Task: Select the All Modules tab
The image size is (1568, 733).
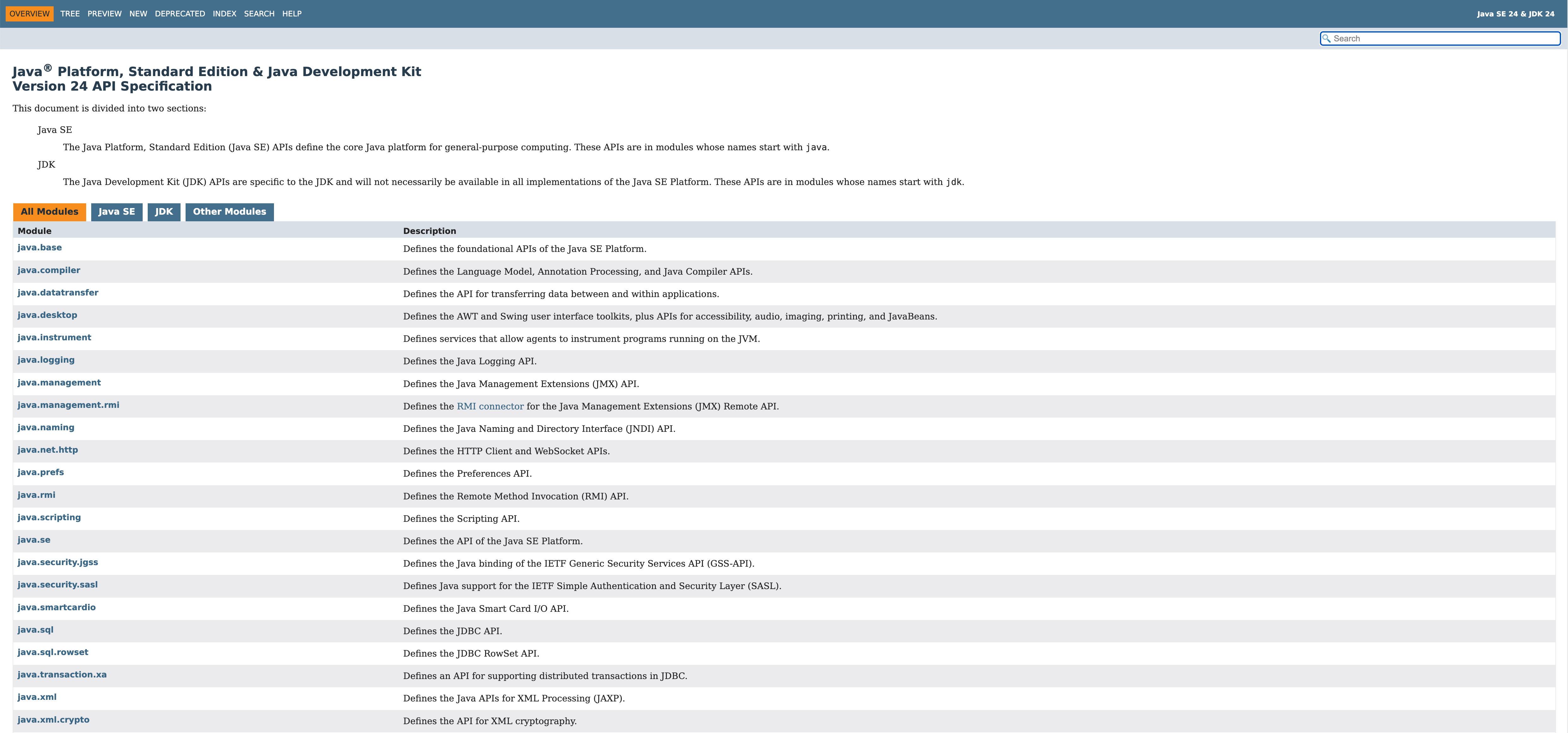Action: (x=49, y=212)
